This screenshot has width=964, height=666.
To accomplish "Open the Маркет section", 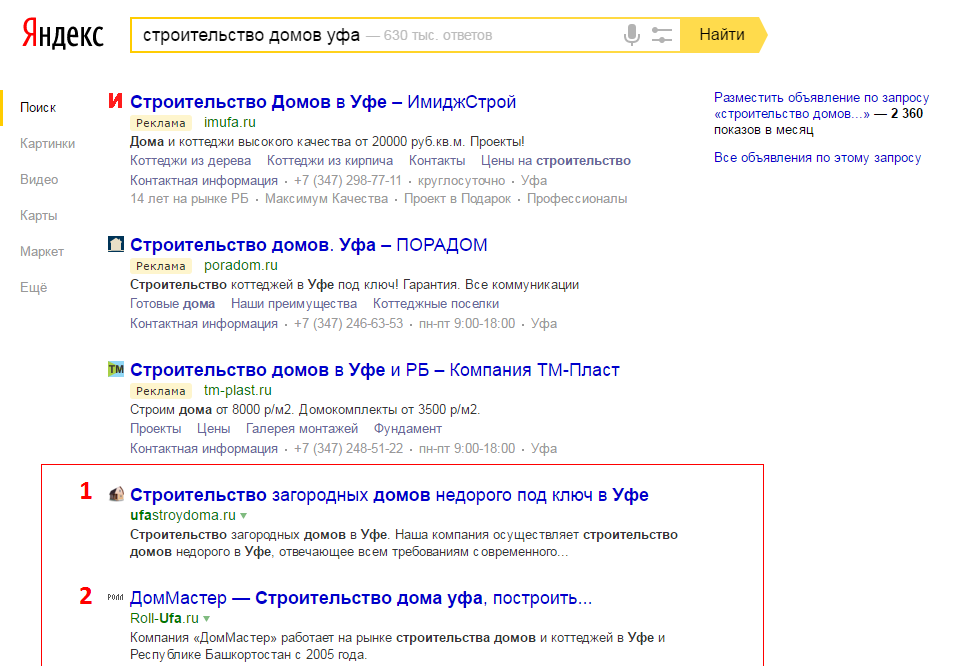I will click(x=42, y=252).
